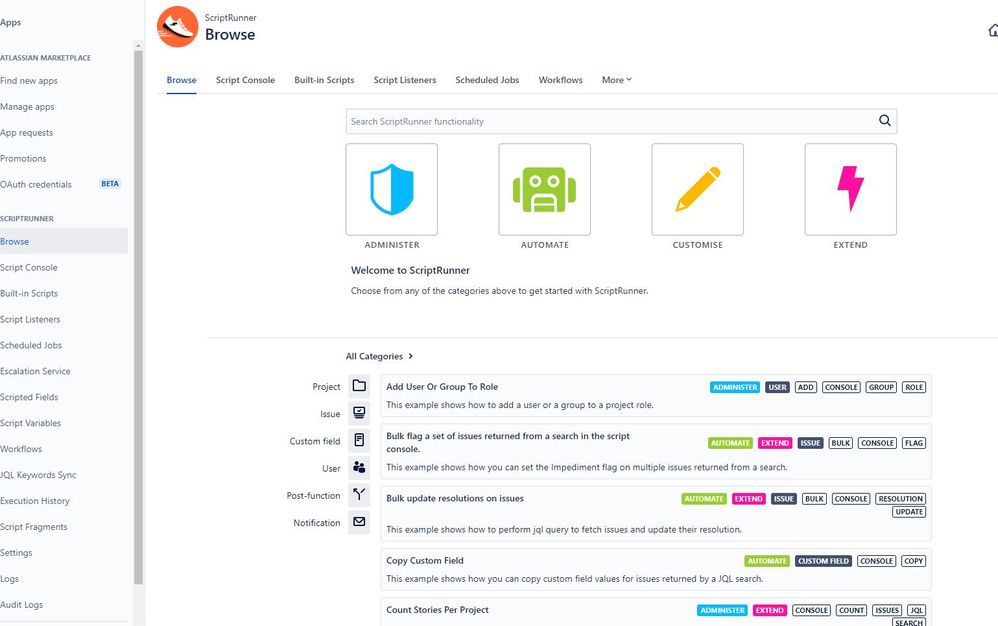Click the search magnifier icon
The width and height of the screenshot is (998, 626).
[x=885, y=121]
